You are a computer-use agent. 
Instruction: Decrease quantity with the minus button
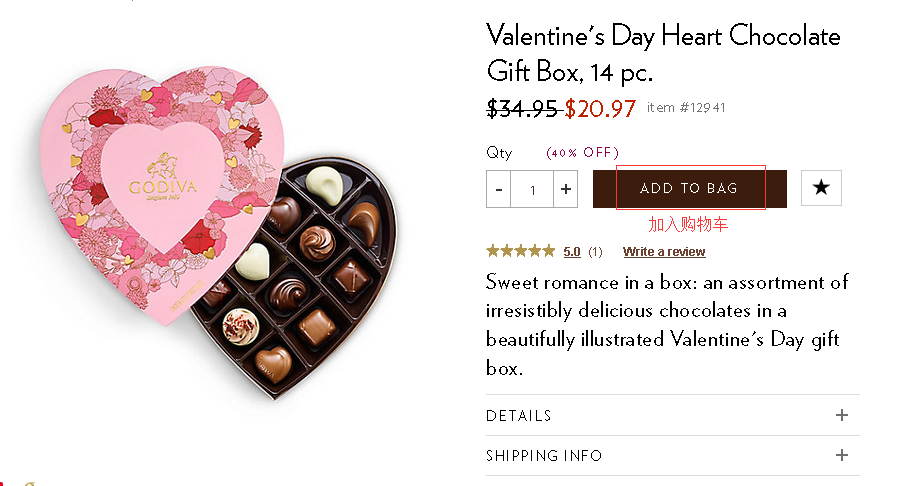pos(499,189)
